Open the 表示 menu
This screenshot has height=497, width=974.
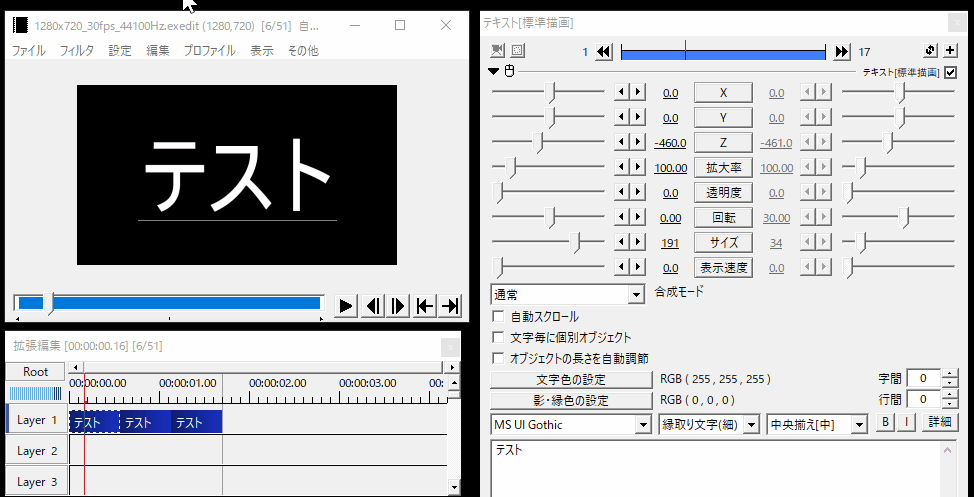point(262,51)
